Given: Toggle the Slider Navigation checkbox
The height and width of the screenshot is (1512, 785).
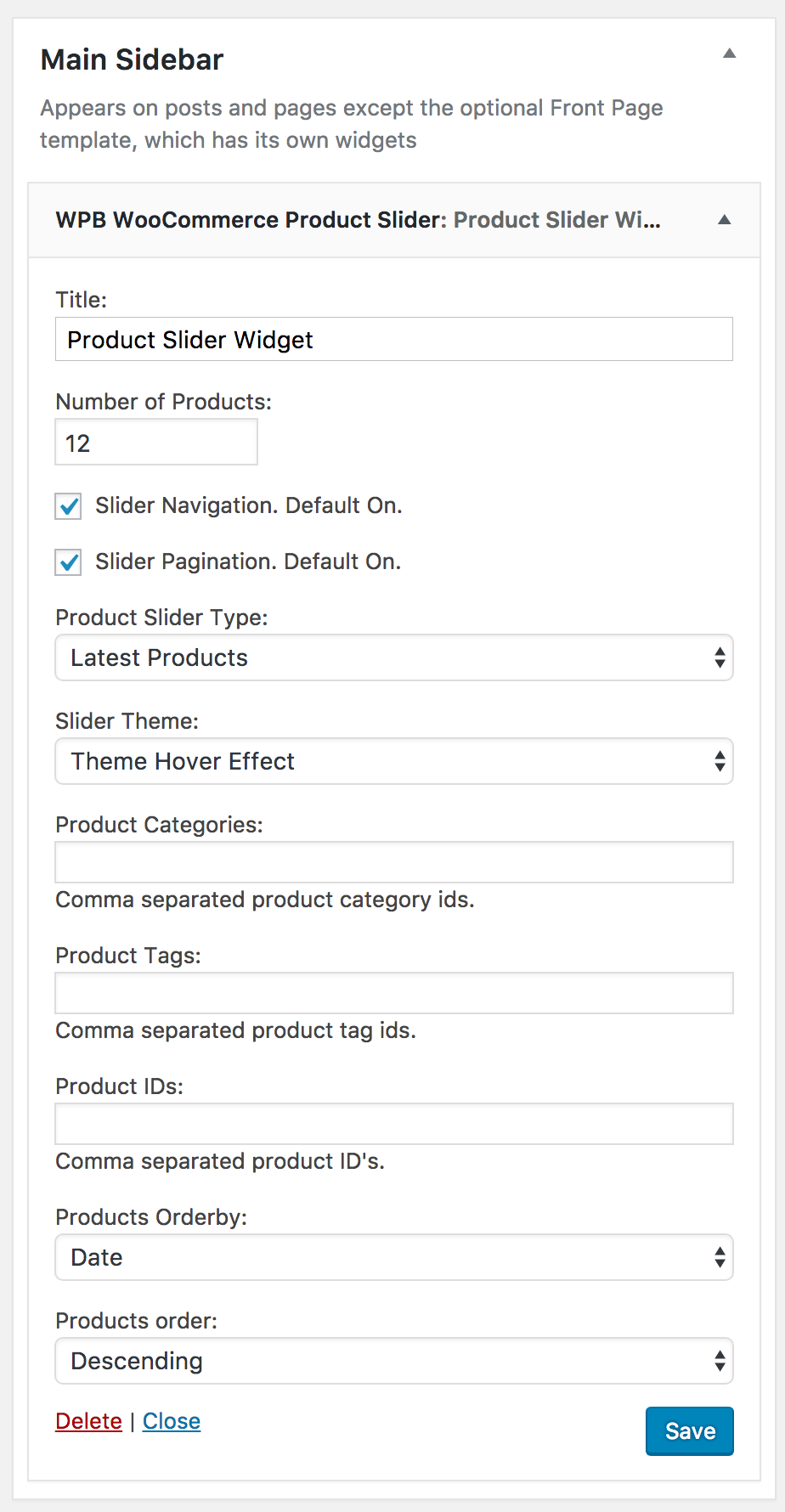Looking at the screenshot, I should [x=68, y=506].
